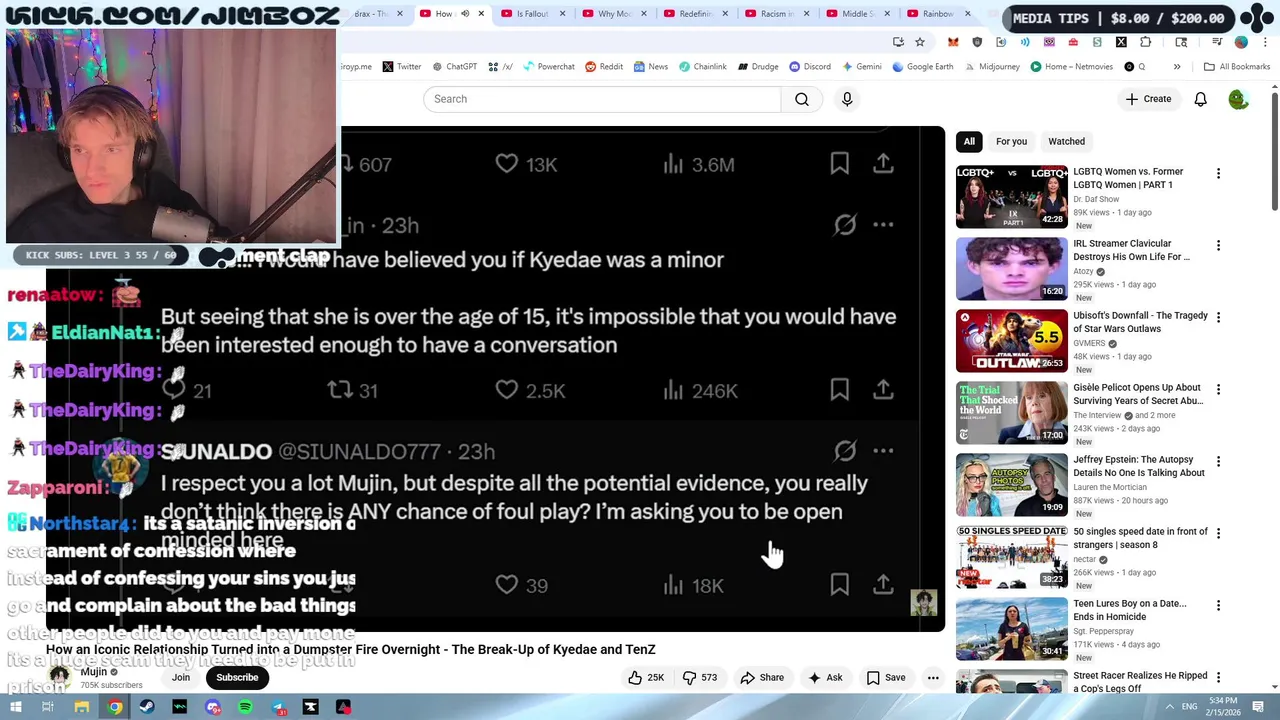Image resolution: width=1280 pixels, height=720 pixels.
Task: Open more actions ellipsis below video
Action: point(933,678)
